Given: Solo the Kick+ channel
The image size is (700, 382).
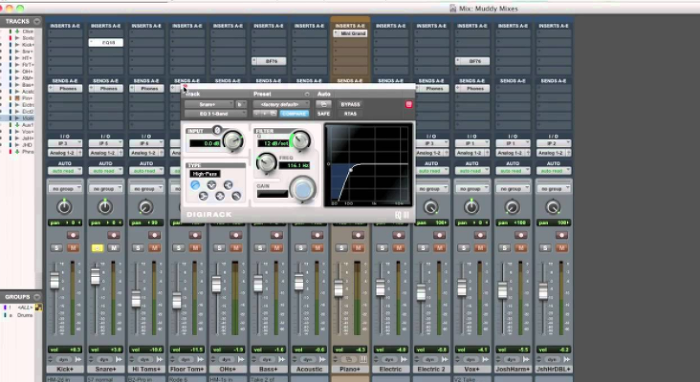Looking at the screenshot, I should pos(57,248).
